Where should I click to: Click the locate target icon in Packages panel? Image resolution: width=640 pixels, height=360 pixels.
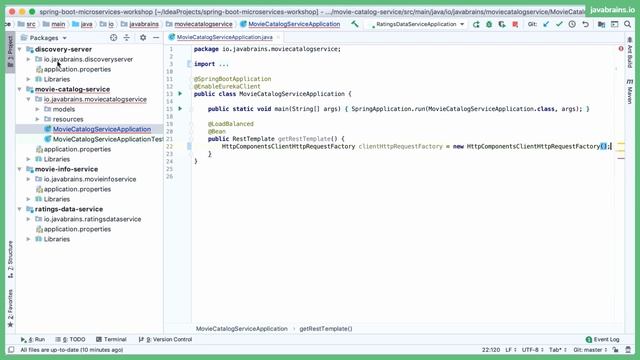[113, 38]
